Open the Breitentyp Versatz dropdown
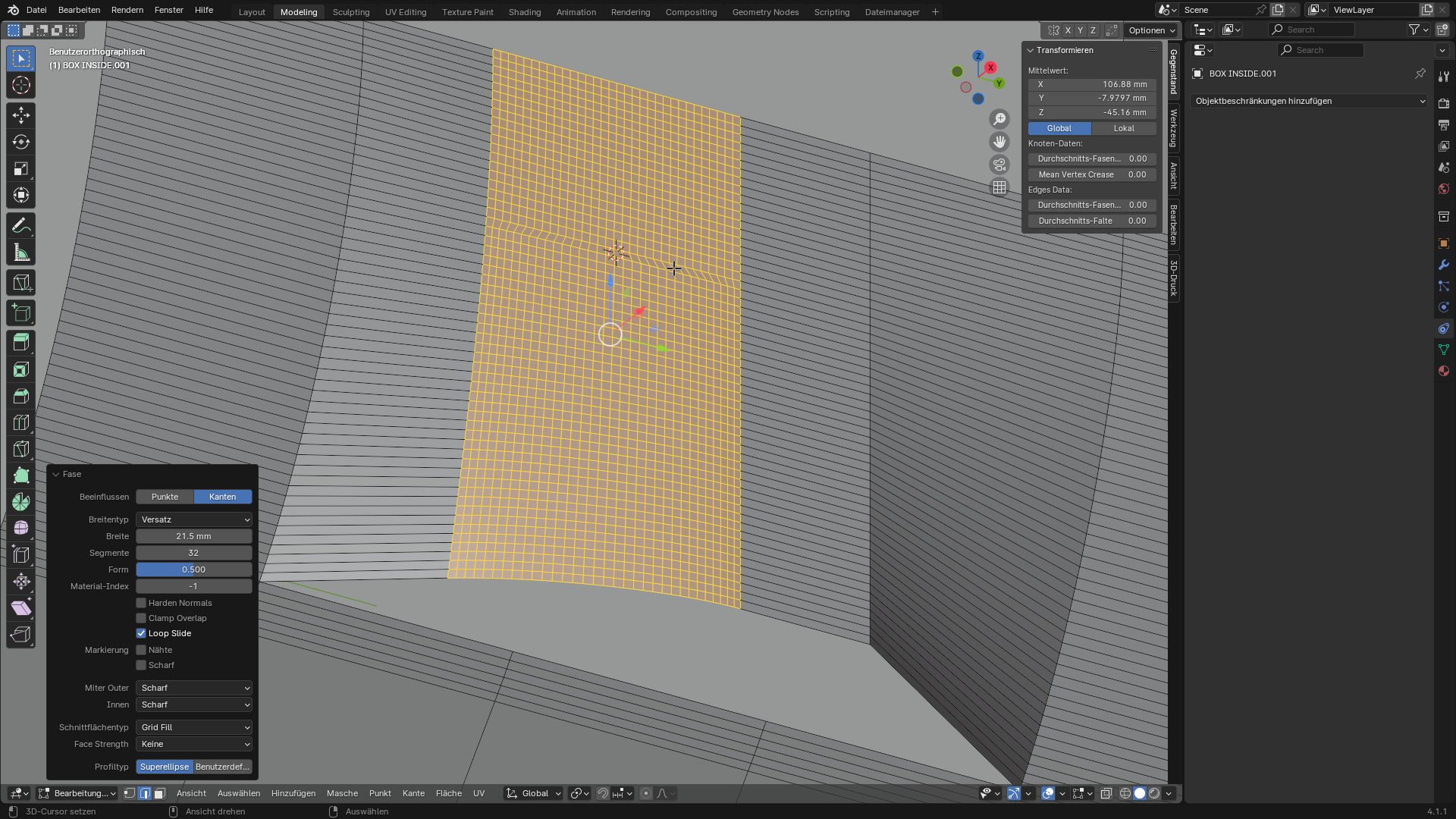 (194, 519)
